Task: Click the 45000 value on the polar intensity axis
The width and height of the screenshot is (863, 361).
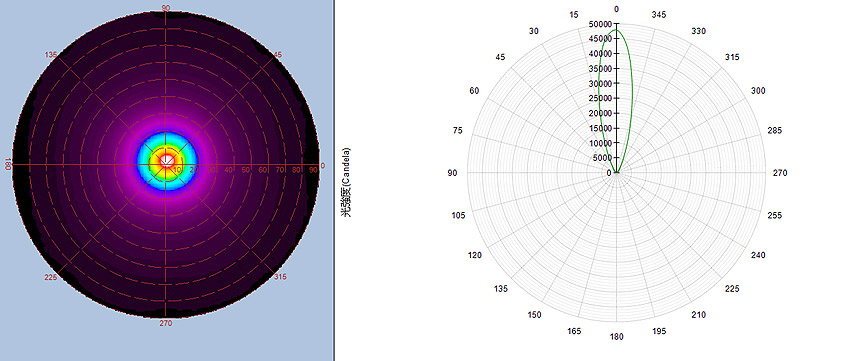Action: pos(599,39)
